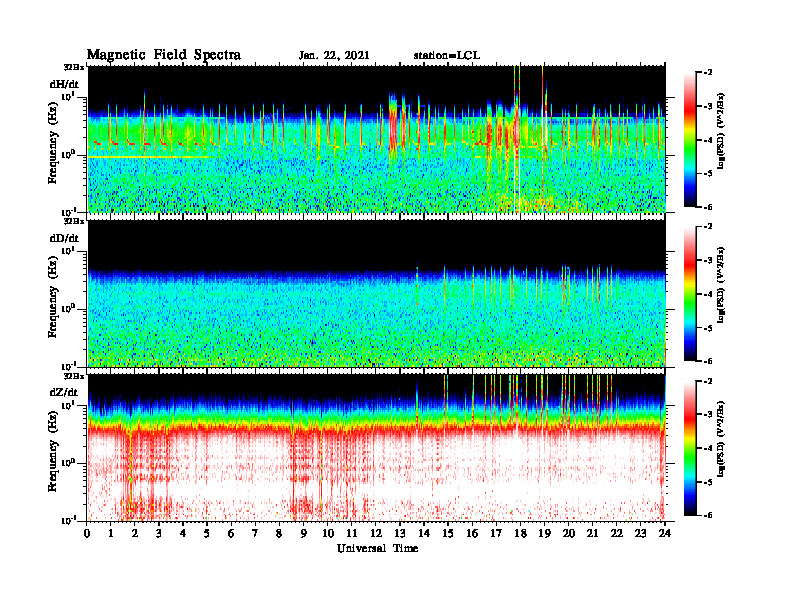Click the color bar beside the dZ/dt panel
The width and height of the screenshot is (792, 612).
tap(690, 448)
